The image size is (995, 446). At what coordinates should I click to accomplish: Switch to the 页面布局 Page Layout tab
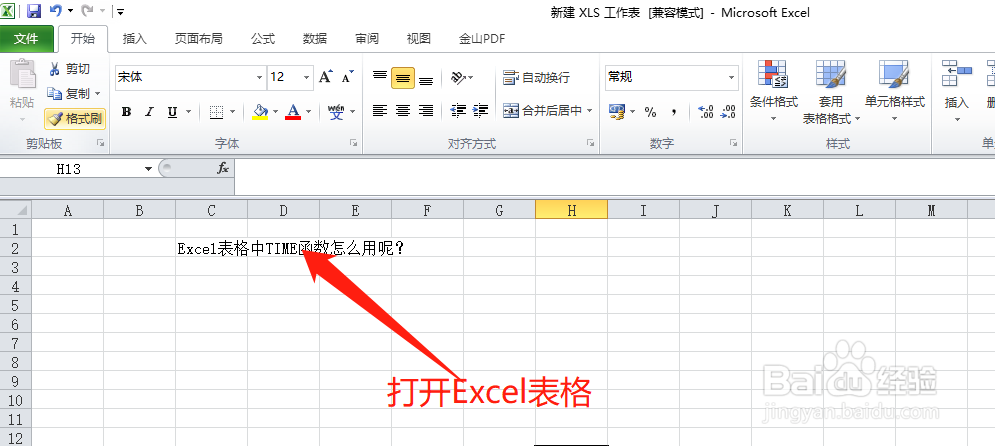pyautogui.click(x=199, y=39)
